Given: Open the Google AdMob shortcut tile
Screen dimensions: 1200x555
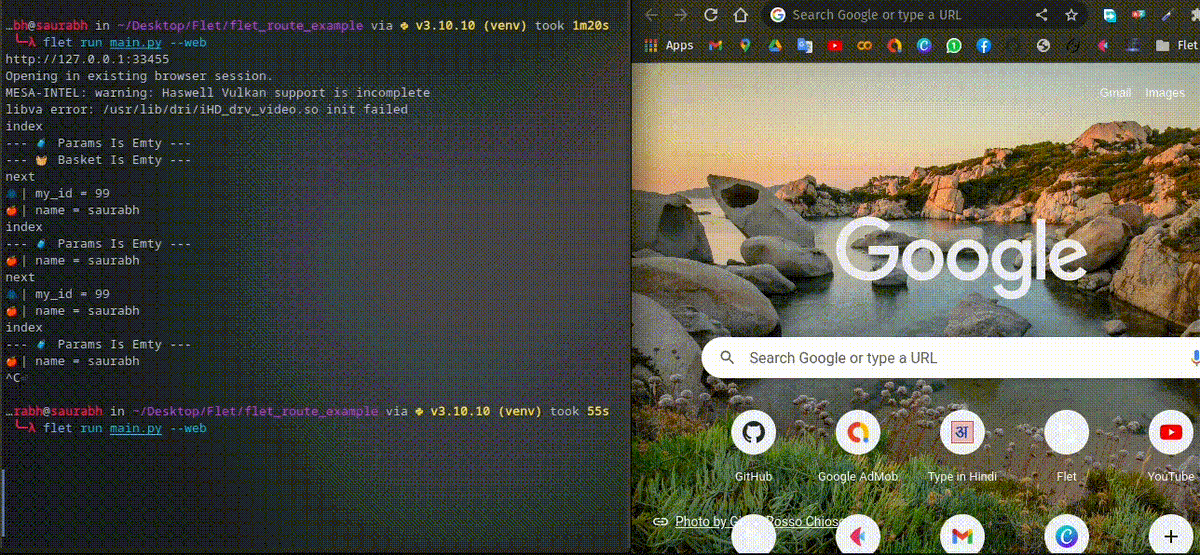Looking at the screenshot, I should [x=857, y=433].
